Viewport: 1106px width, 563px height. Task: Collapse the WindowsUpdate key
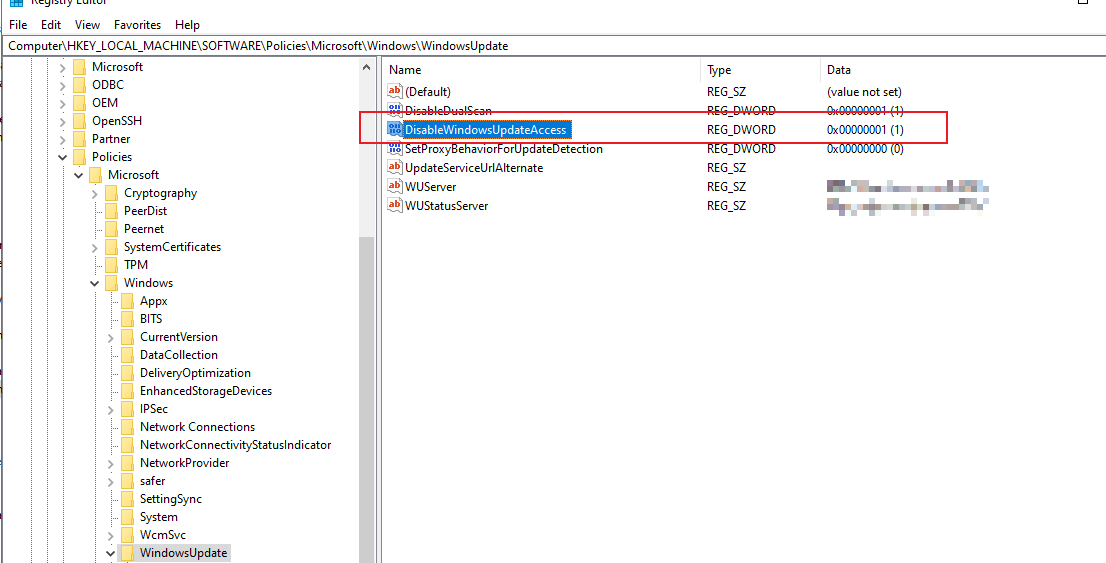111,553
